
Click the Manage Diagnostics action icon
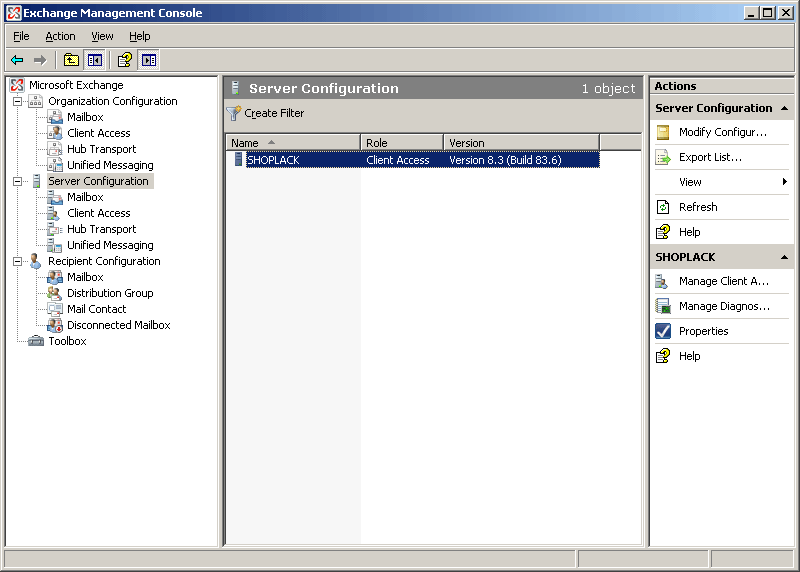[x=663, y=306]
